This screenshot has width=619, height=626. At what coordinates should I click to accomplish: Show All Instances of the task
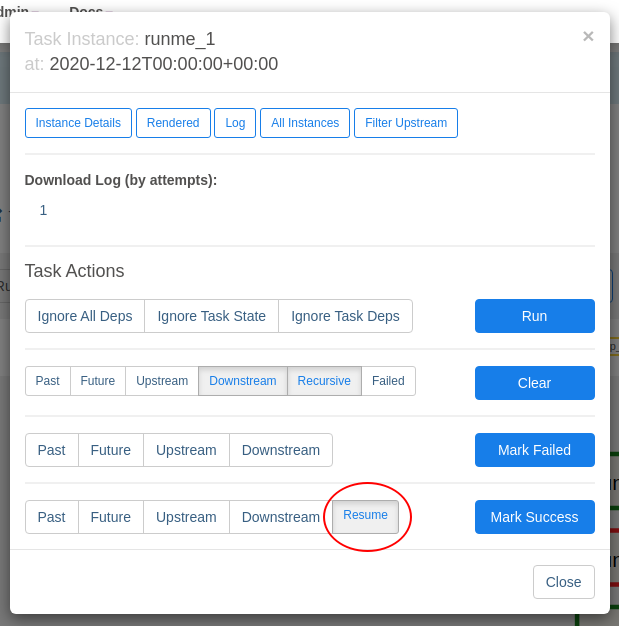click(305, 123)
